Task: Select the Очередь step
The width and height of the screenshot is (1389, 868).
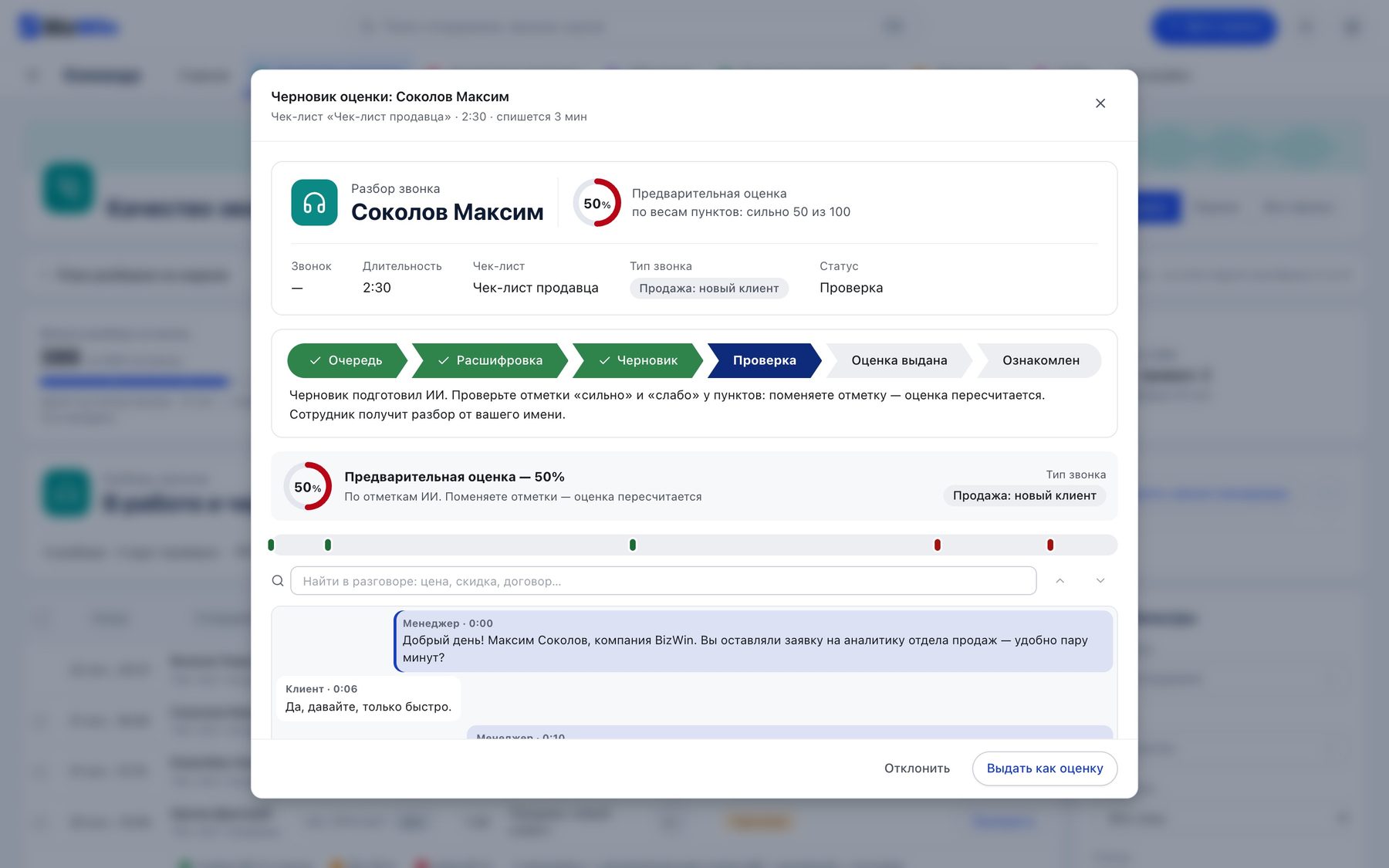Action: (346, 360)
